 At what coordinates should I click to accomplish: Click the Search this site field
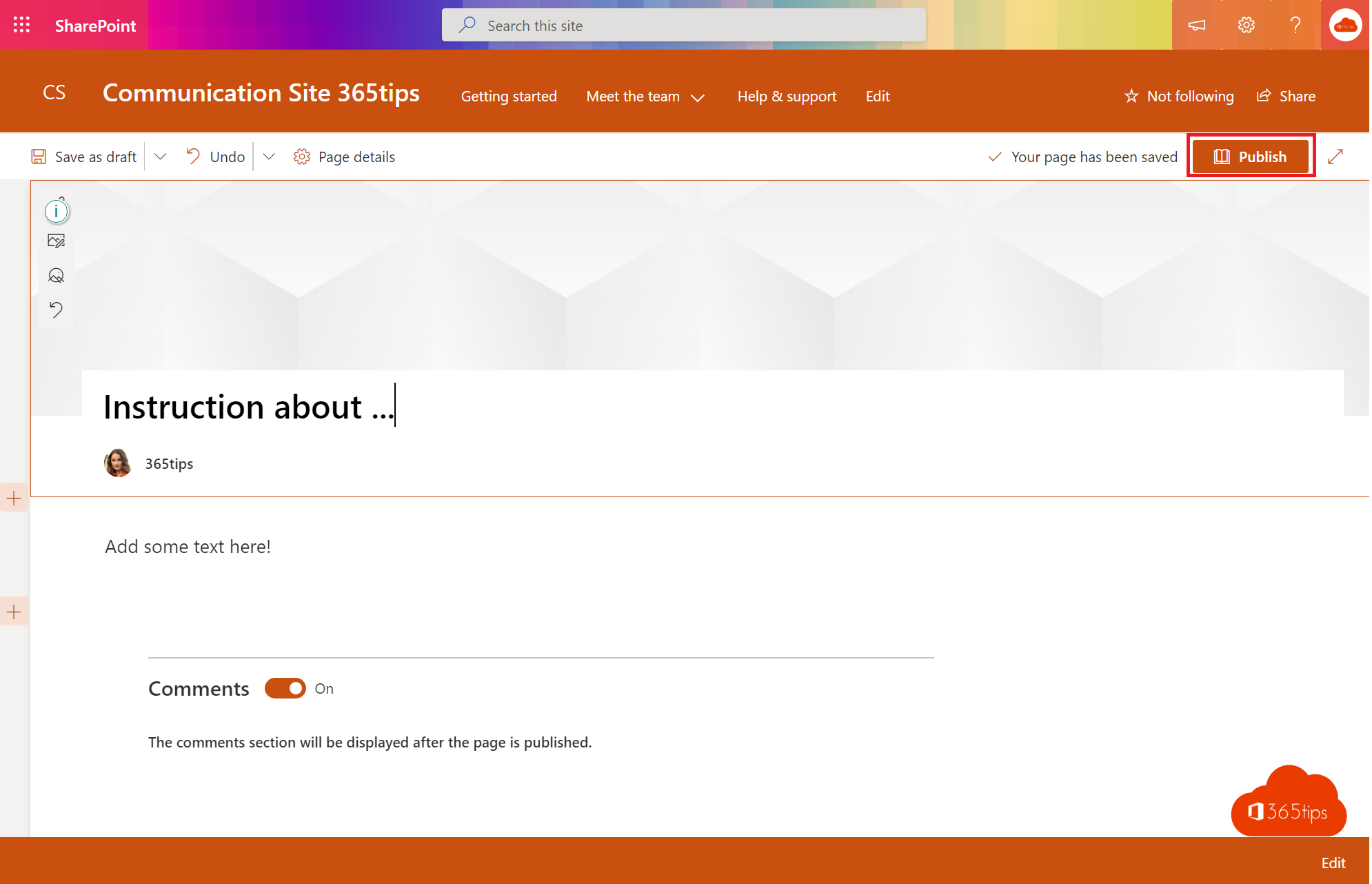(x=686, y=25)
